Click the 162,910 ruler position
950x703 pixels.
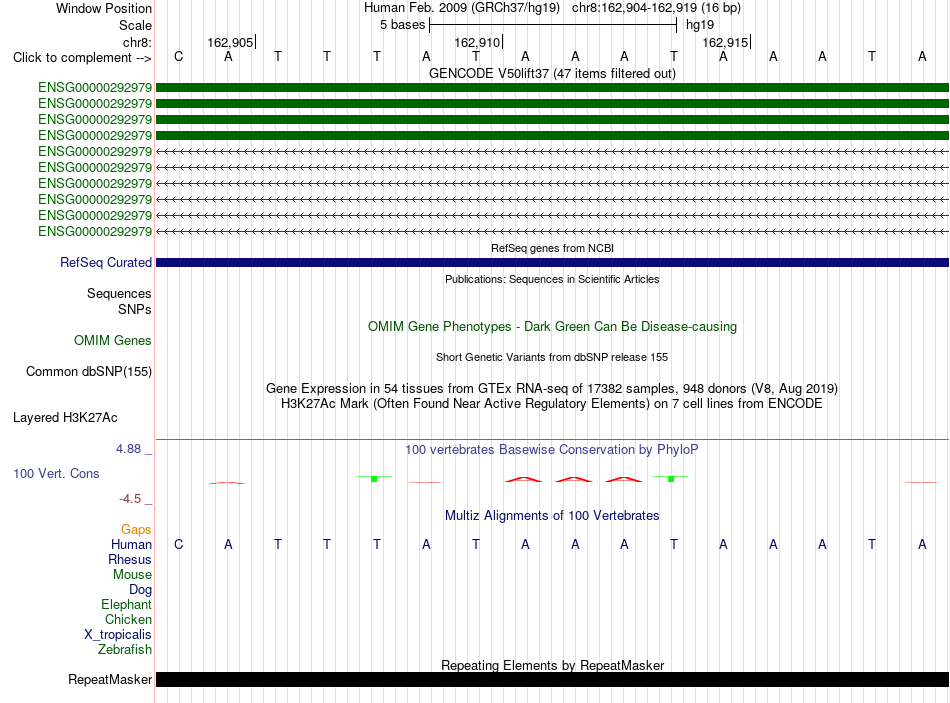click(477, 42)
